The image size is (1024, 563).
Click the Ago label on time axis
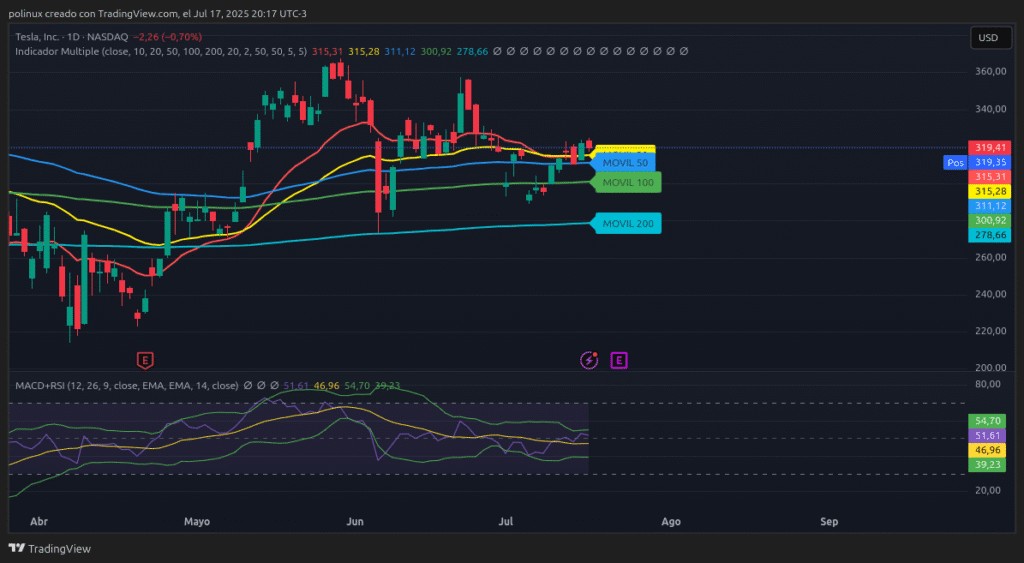click(x=671, y=522)
